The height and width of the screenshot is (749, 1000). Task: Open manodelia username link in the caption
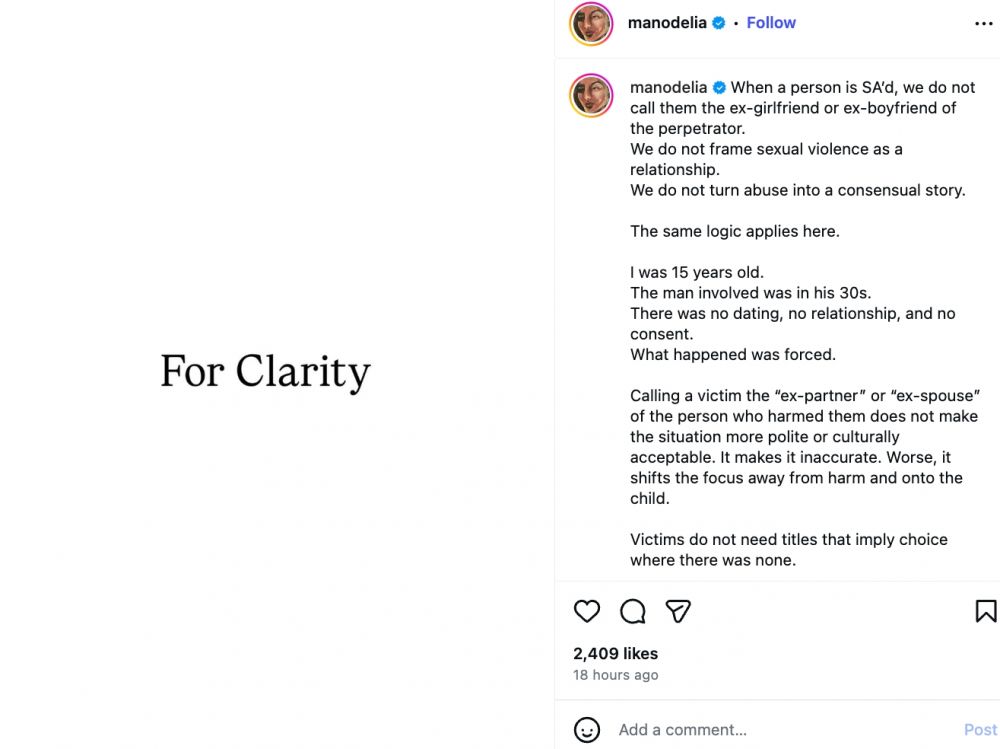(668, 88)
